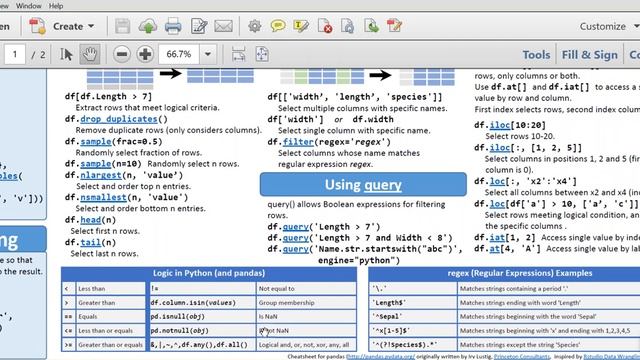
Task: Open the iloc link in df.iloc[:, [1, 2, 5]]
Action: 500,147
